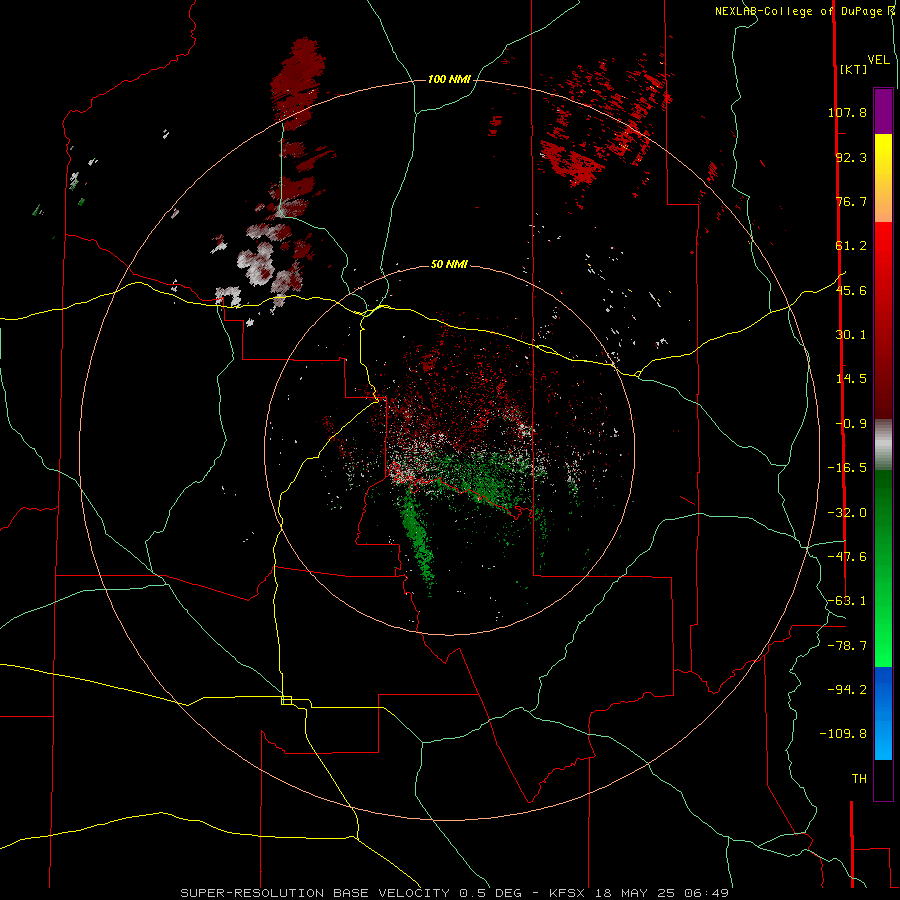
Task: Click the 76.7 velocity scale value
Action: (x=851, y=201)
